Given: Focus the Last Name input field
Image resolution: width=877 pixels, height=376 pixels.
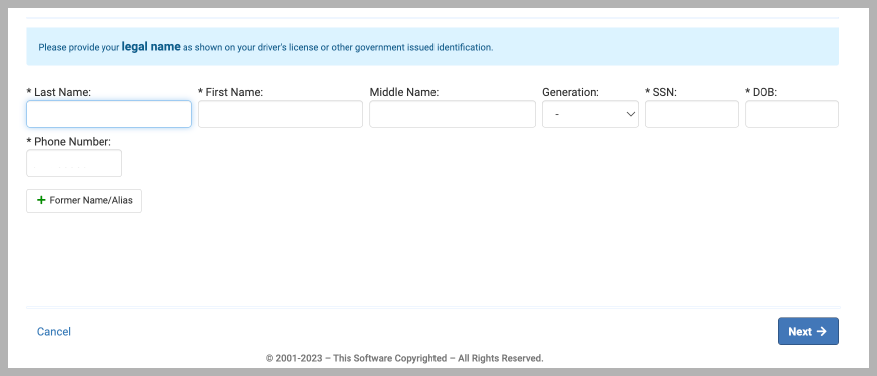Looking at the screenshot, I should point(109,114).
